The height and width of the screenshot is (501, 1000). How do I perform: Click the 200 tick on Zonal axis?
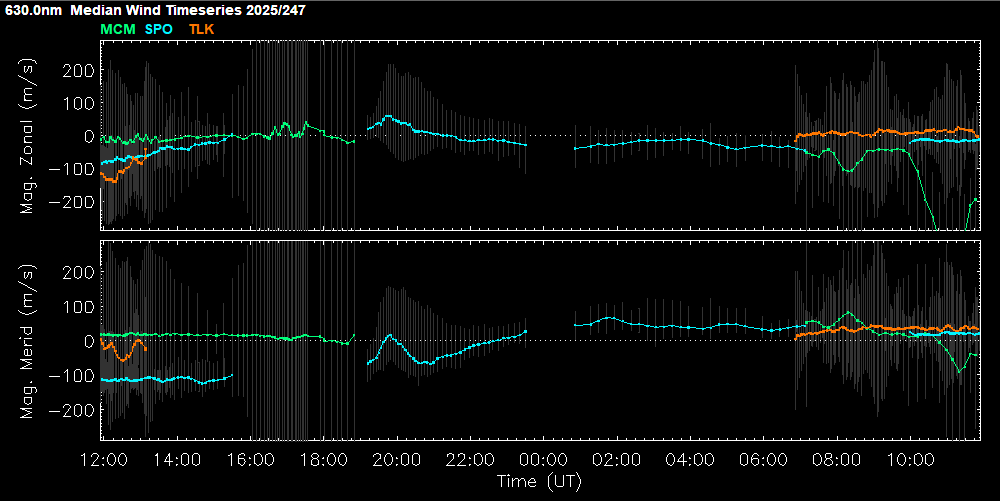(x=78, y=70)
